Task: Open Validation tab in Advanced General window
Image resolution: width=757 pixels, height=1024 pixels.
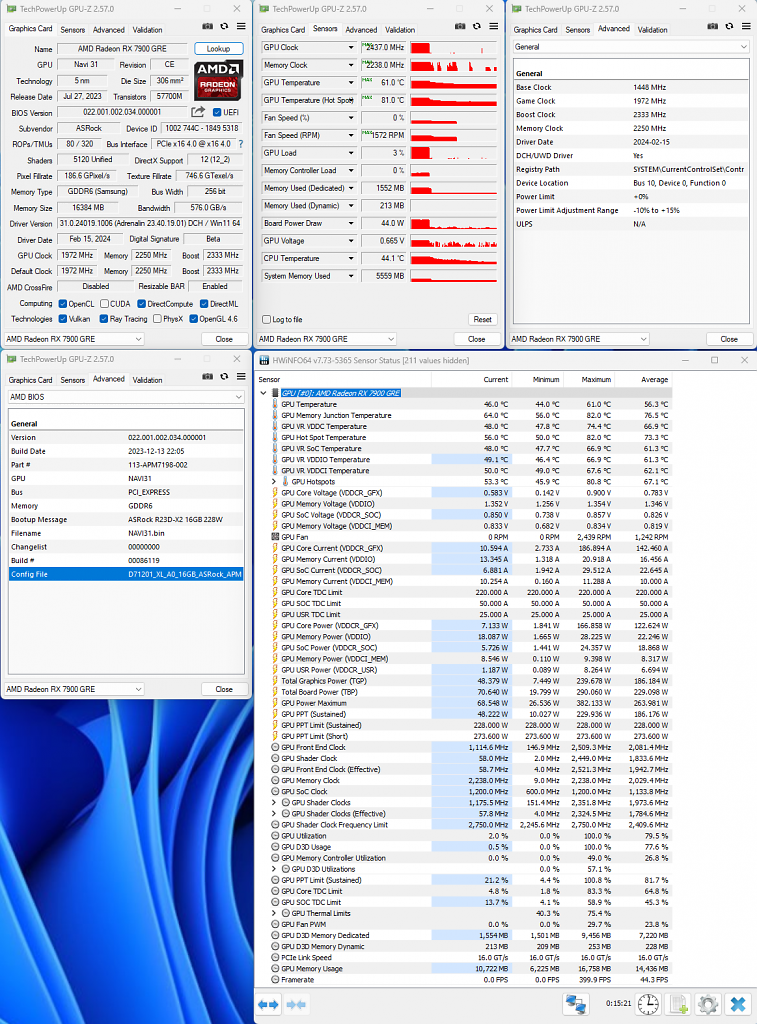Action: click(x=652, y=30)
